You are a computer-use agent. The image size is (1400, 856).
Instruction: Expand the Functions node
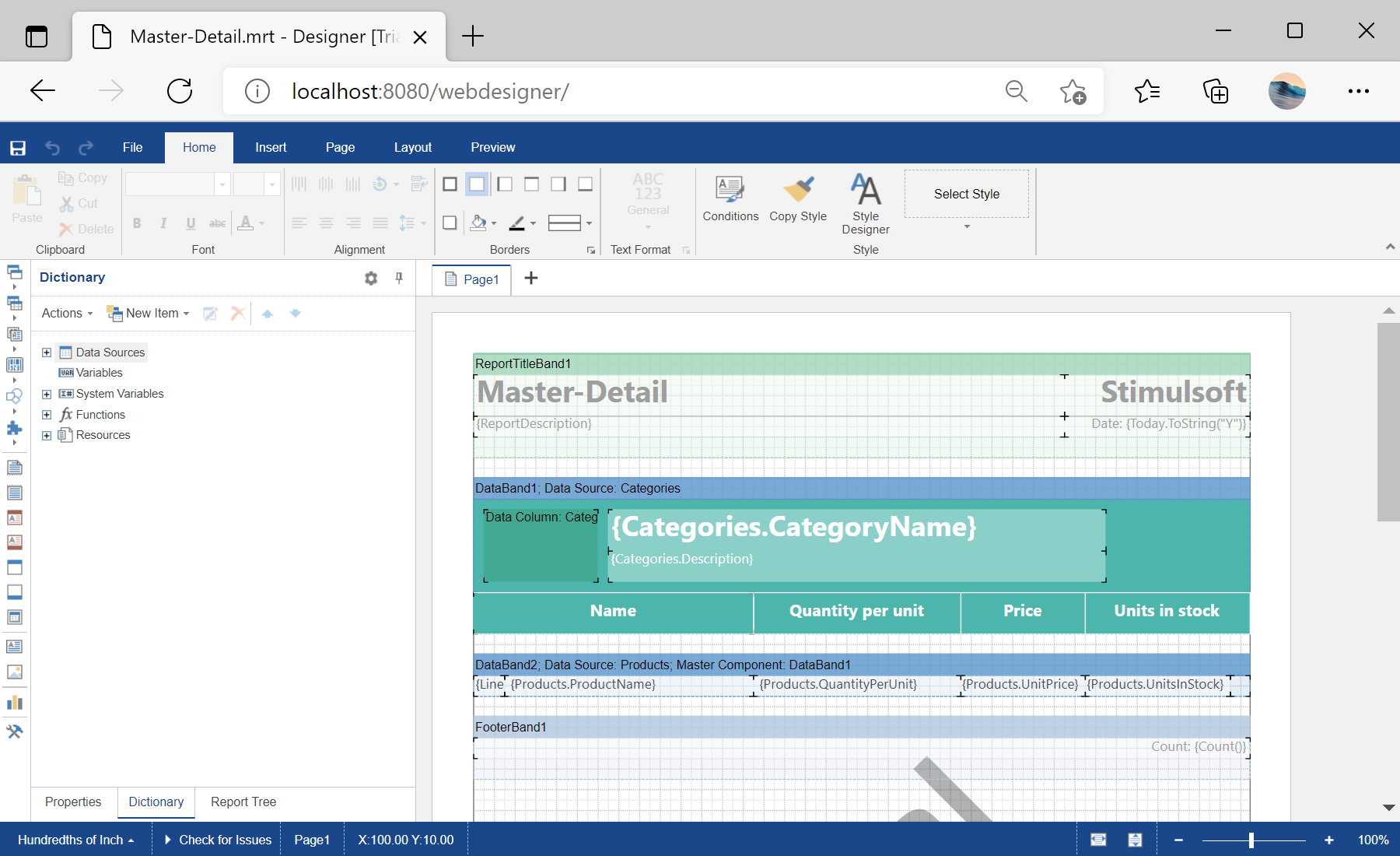point(47,415)
